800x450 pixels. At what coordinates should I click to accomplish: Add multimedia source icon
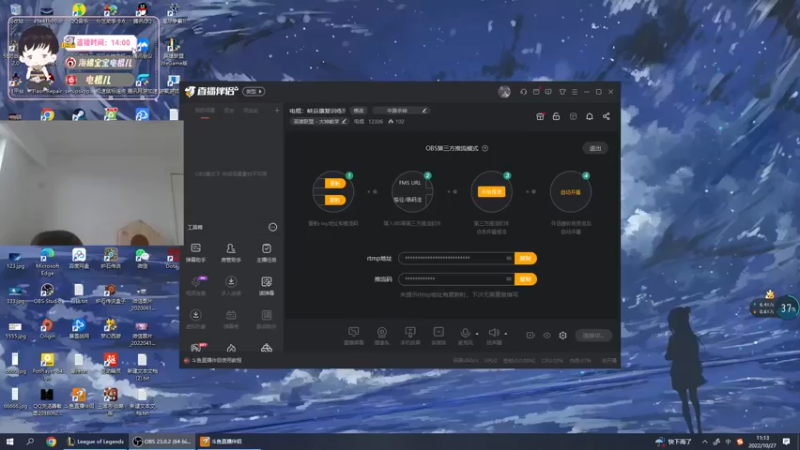pyautogui.click(x=438, y=336)
